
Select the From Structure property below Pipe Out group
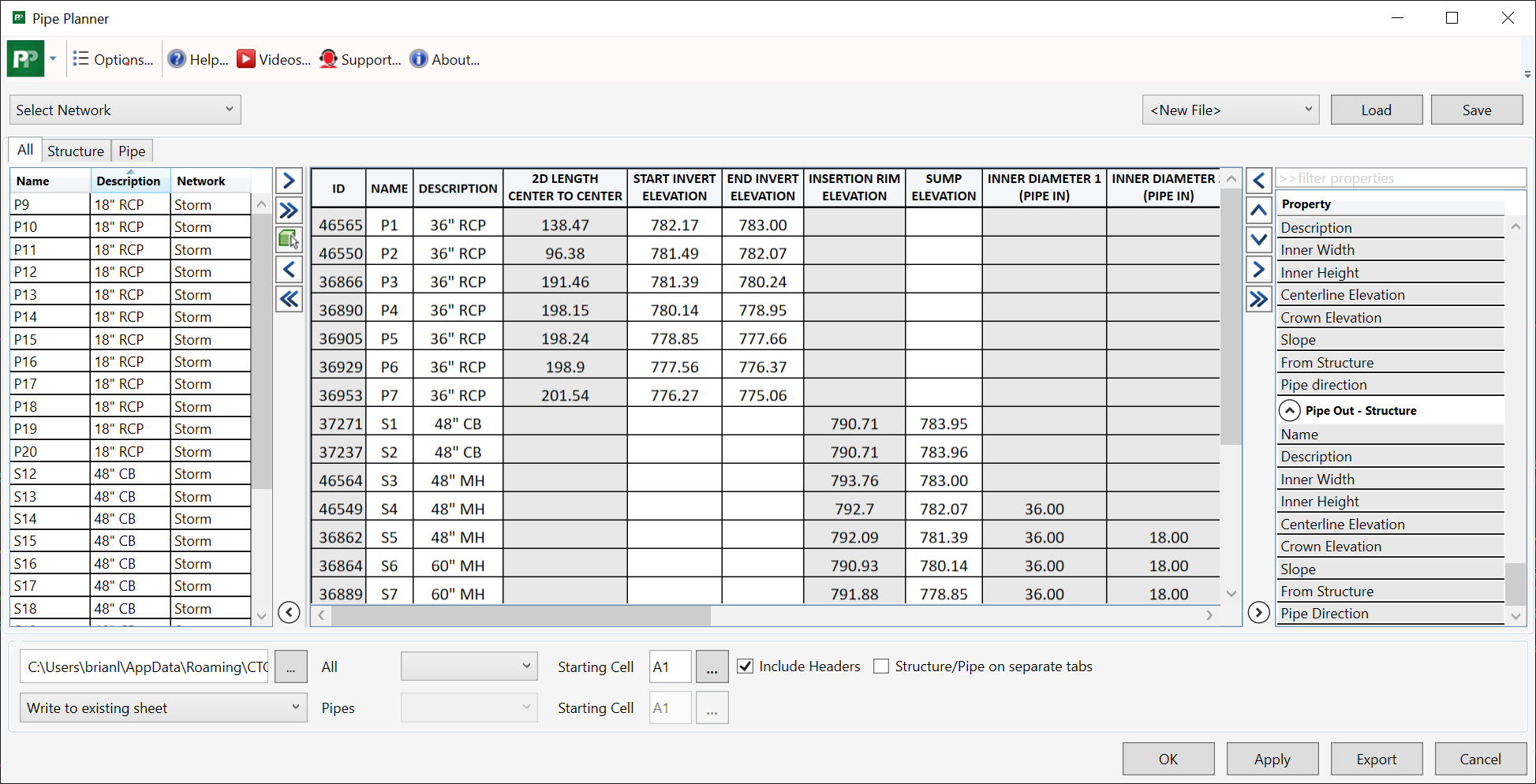pyautogui.click(x=1390, y=592)
